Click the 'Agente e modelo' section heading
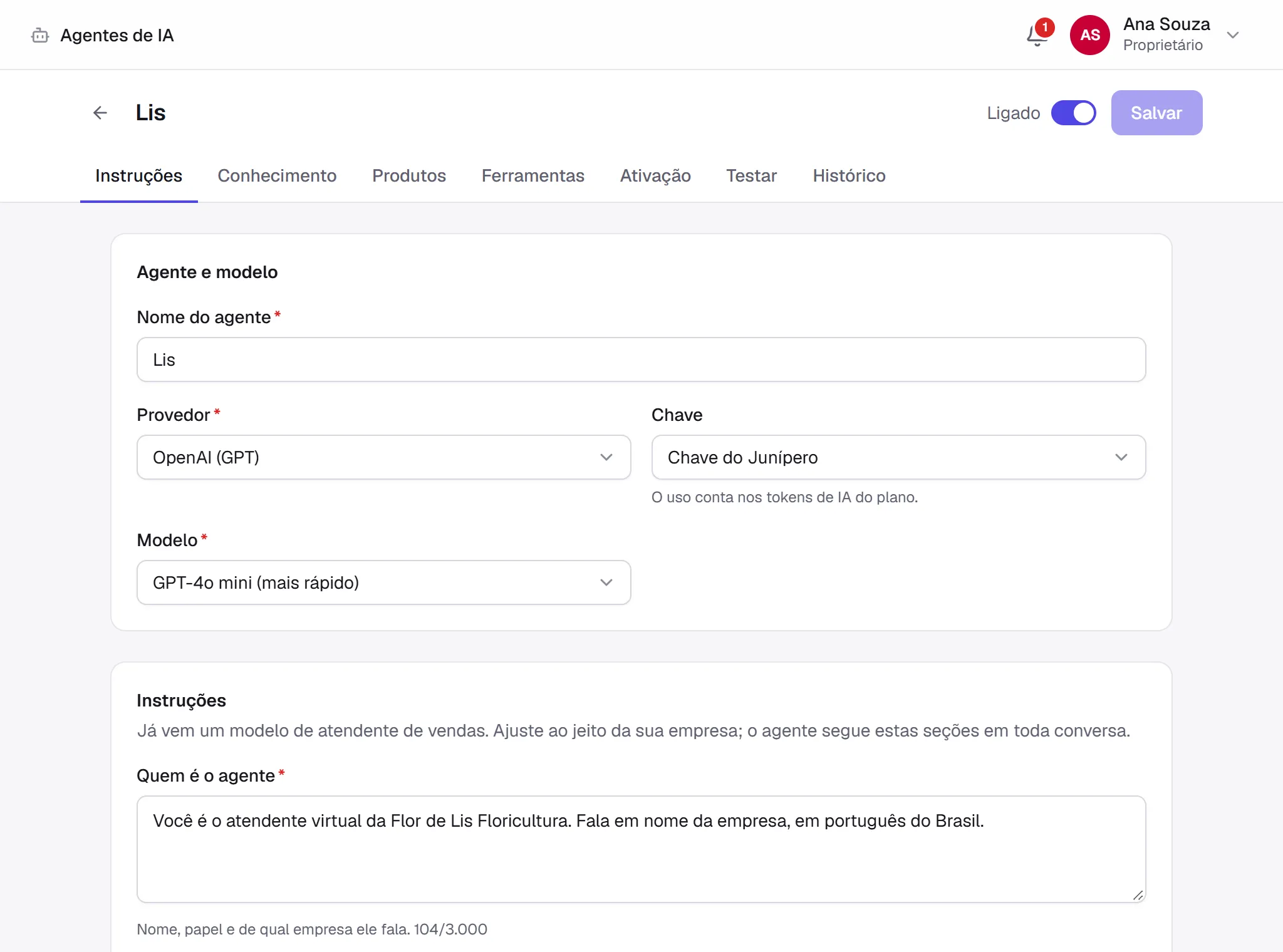1283x952 pixels. [207, 272]
